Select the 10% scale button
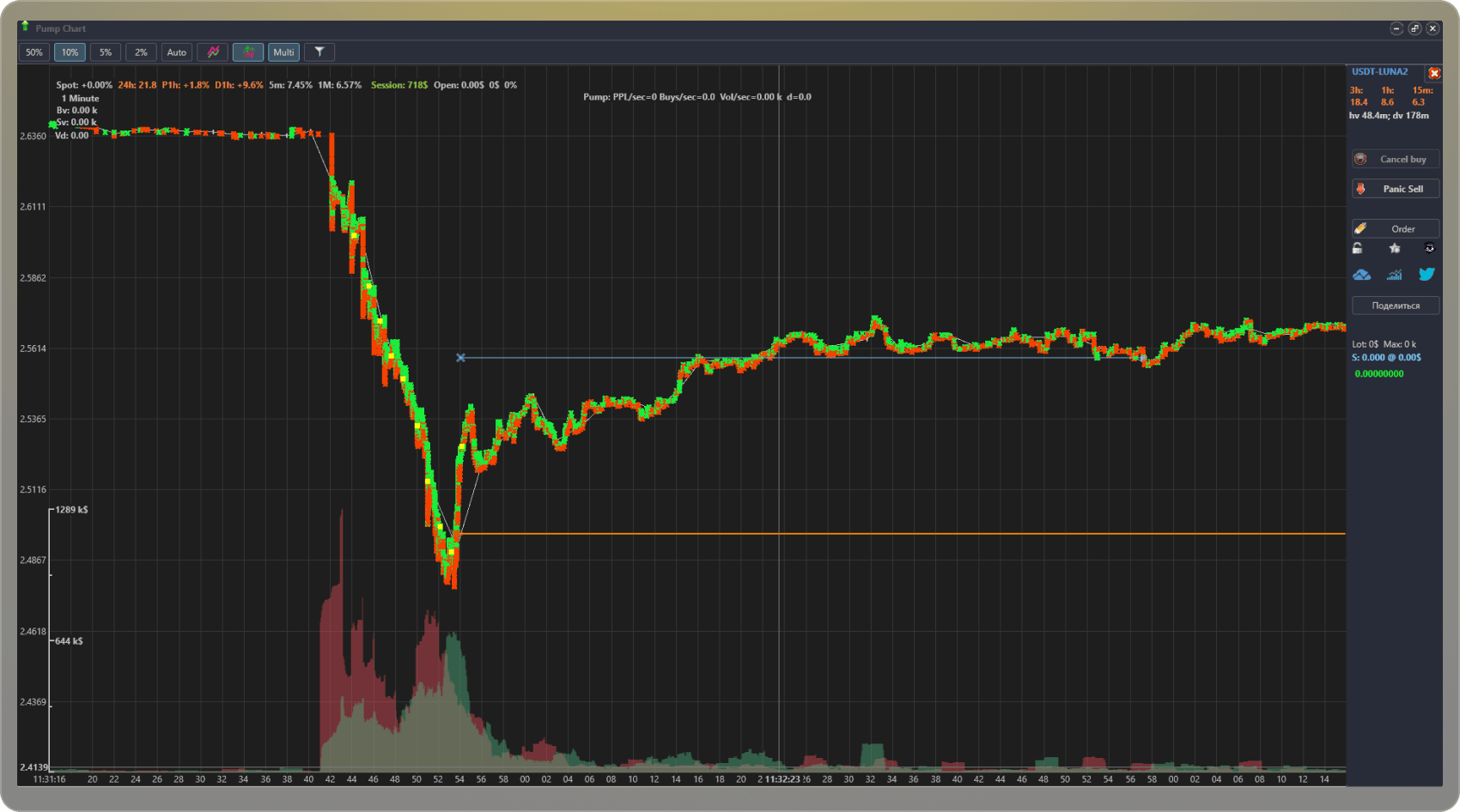This screenshot has height=812, width=1460. pyautogui.click(x=70, y=52)
